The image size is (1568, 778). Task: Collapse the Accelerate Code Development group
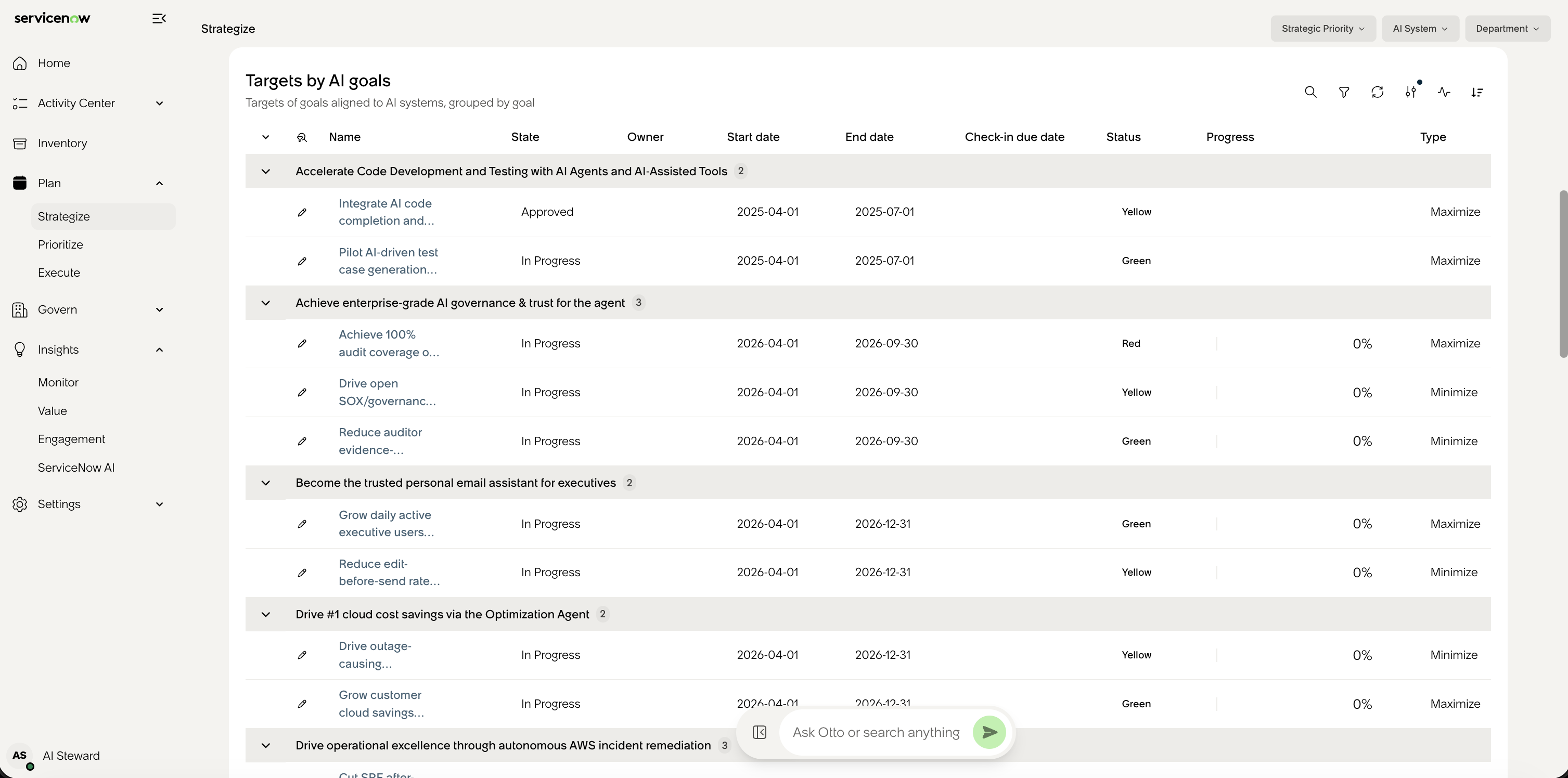pos(265,172)
